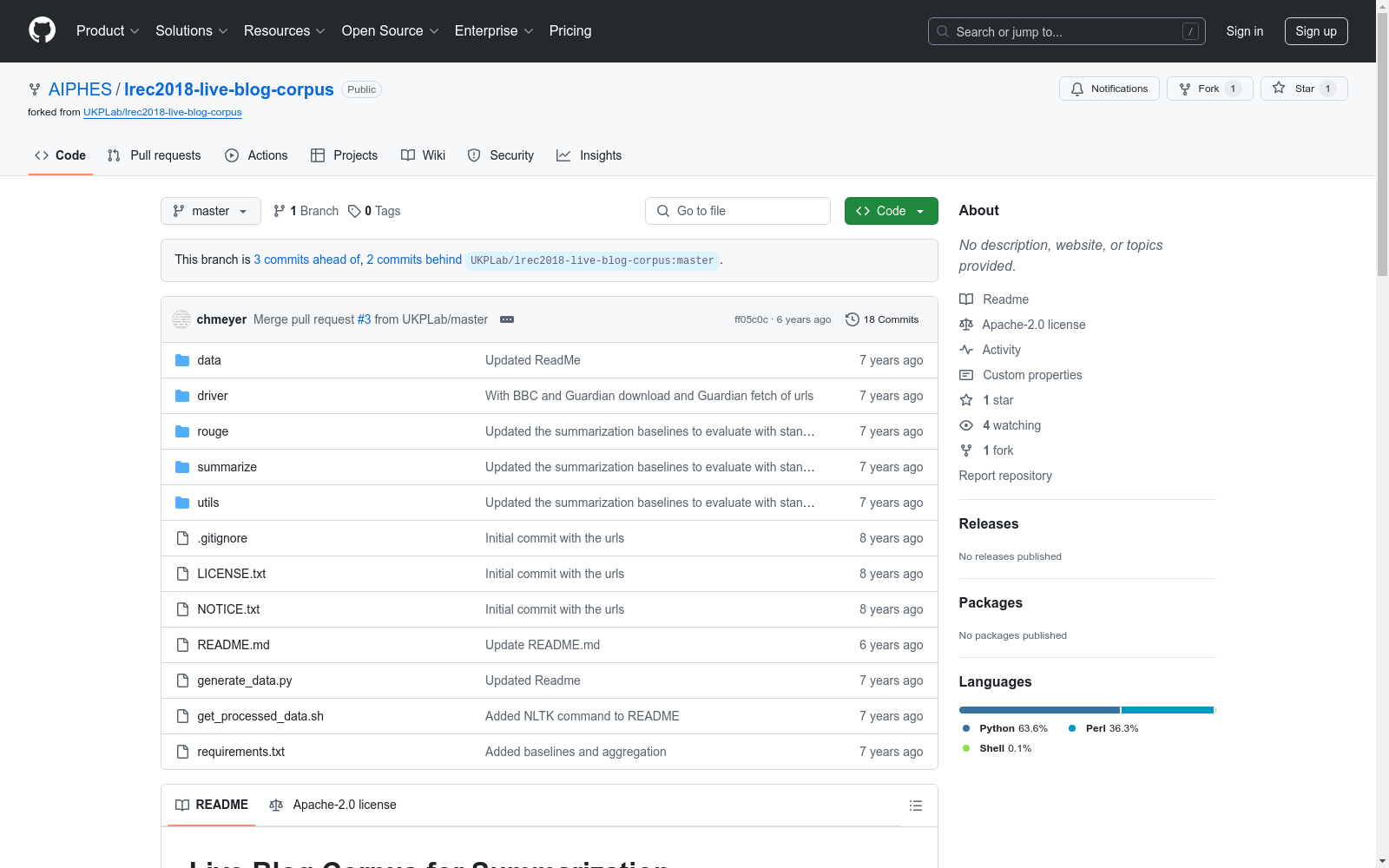
Task: Click the README.md file icon
Action: click(x=182, y=645)
